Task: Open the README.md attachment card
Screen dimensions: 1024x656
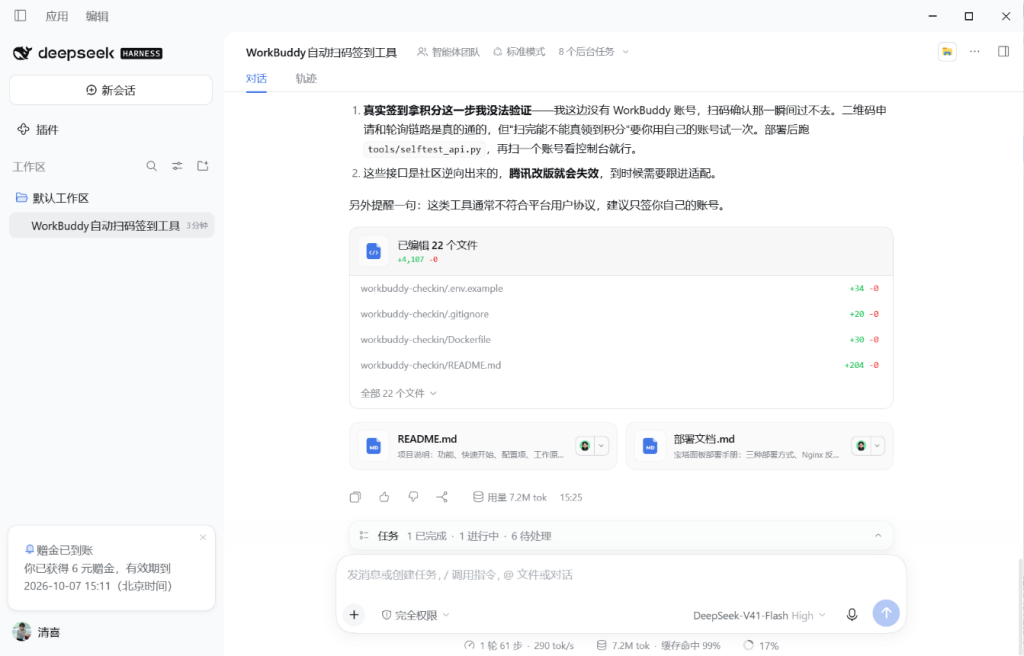Action: [x=483, y=446]
